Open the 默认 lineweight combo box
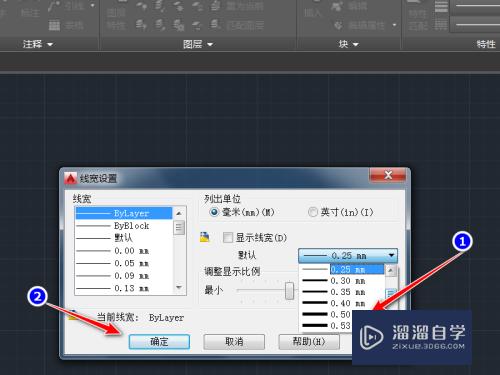The height and width of the screenshot is (375, 500). [x=348, y=256]
